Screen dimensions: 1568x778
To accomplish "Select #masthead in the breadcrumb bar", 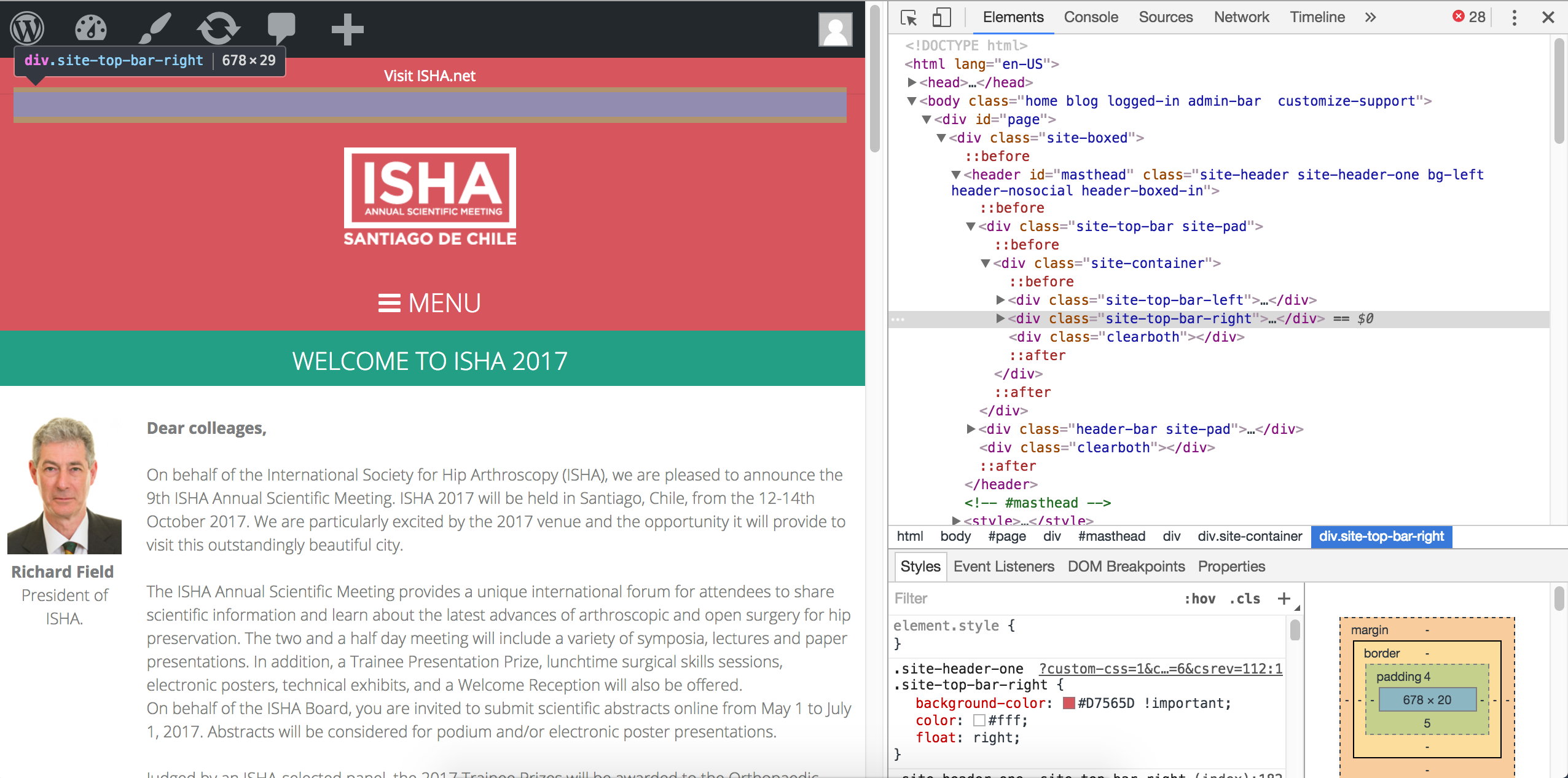I will 1111,536.
